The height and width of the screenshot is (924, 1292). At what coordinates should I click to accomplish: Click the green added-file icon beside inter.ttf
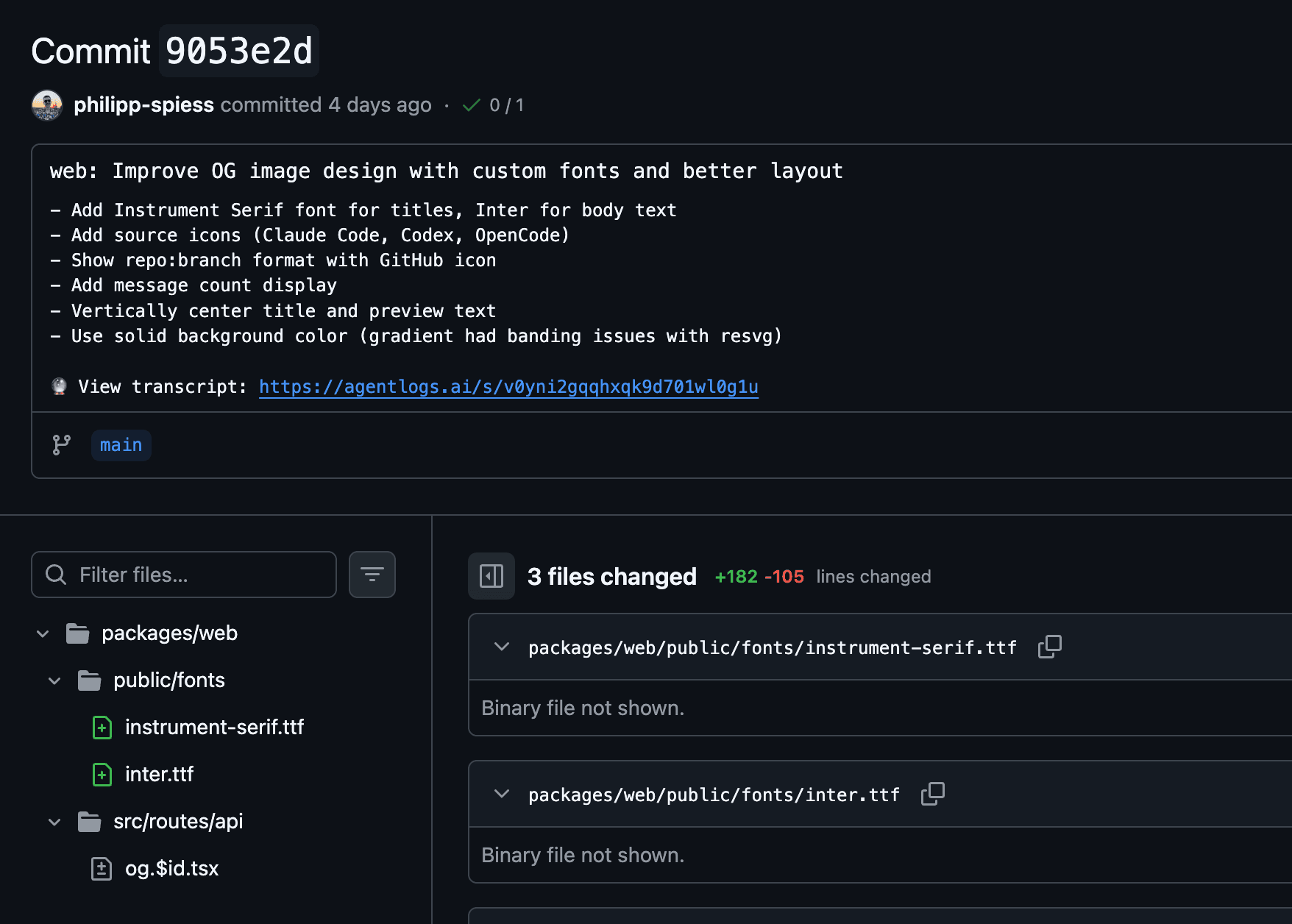coord(101,774)
